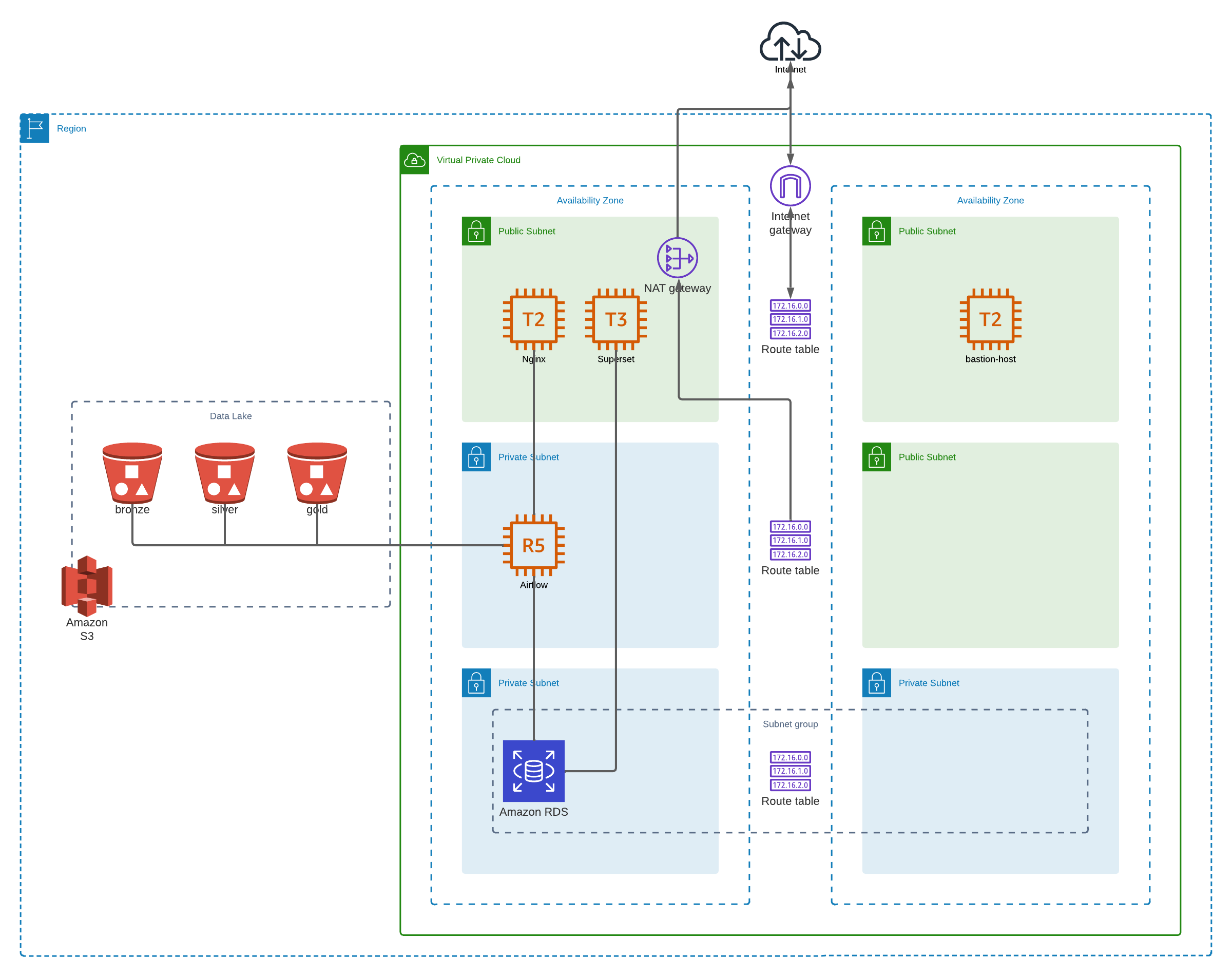Click the gold S3 bucket
Image resolution: width=1232 pixels, height=977 pixels.
coord(317,472)
